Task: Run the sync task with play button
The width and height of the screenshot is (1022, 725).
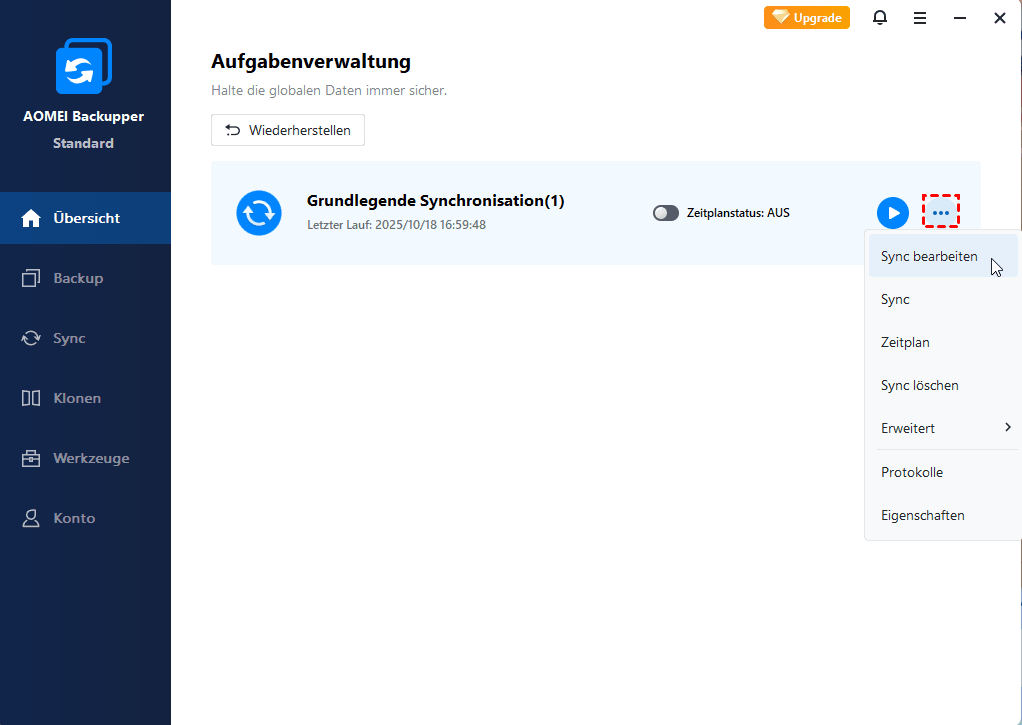Action: click(x=892, y=213)
